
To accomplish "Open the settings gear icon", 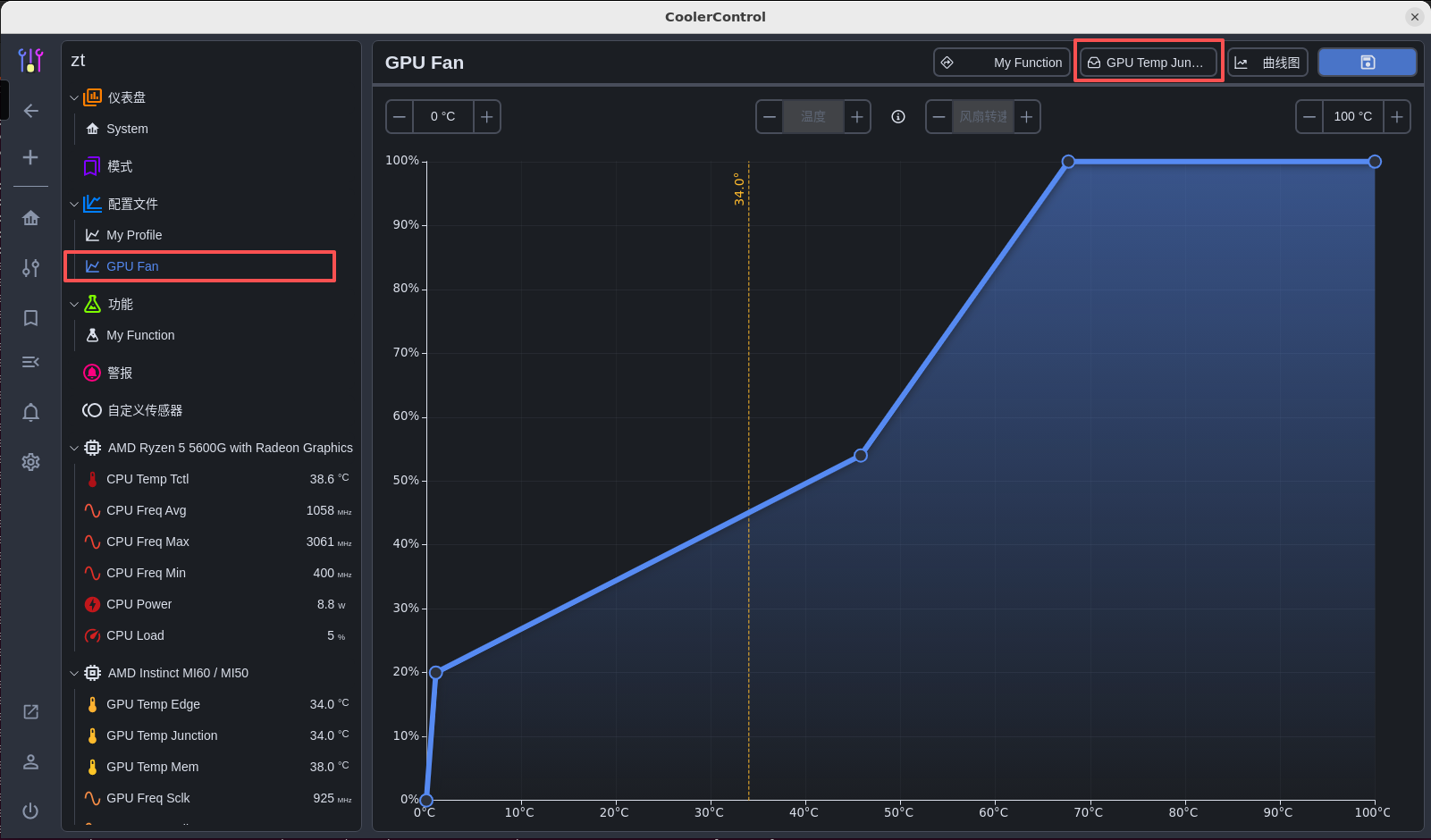I will [30, 462].
